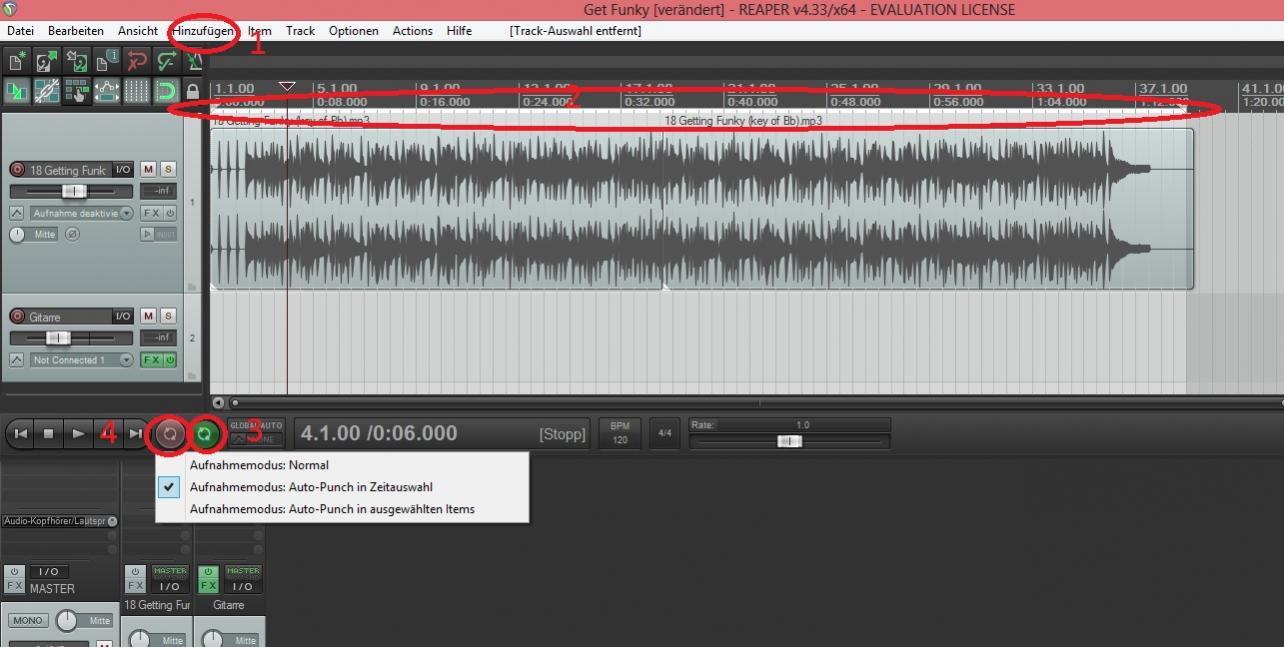The width and height of the screenshot is (1284, 647).
Task: Open Project Settings from the toolbar icon
Action: [x=106, y=62]
